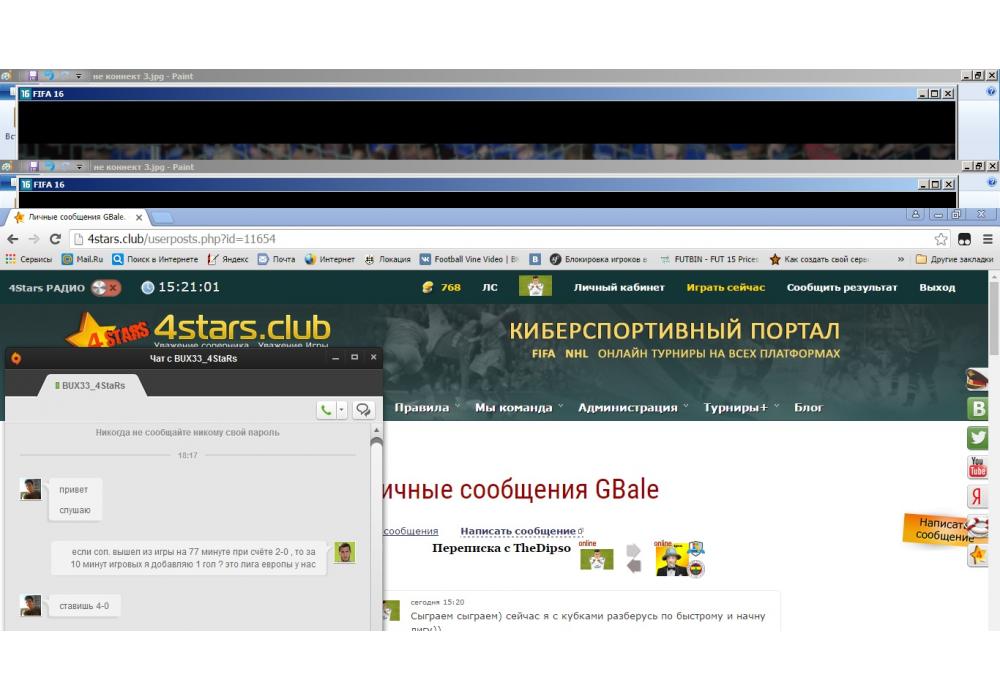
Task: Click the Yandex Я sidebar icon
Action: [x=978, y=497]
